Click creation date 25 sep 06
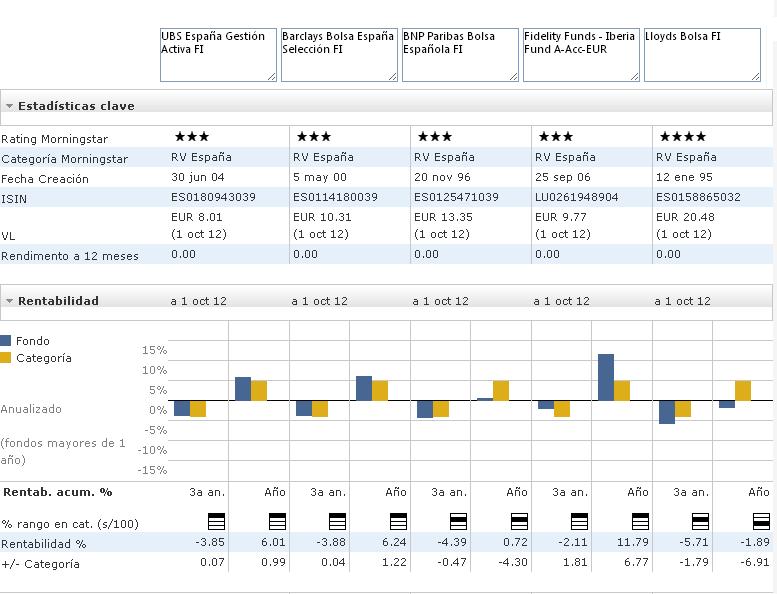The image size is (777, 594). (x=563, y=177)
